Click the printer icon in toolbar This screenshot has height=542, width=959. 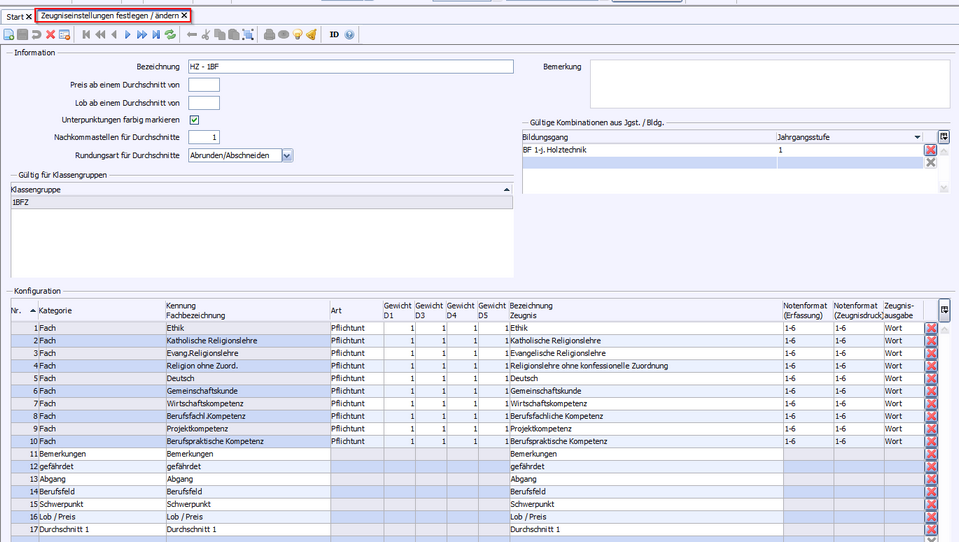(269, 34)
